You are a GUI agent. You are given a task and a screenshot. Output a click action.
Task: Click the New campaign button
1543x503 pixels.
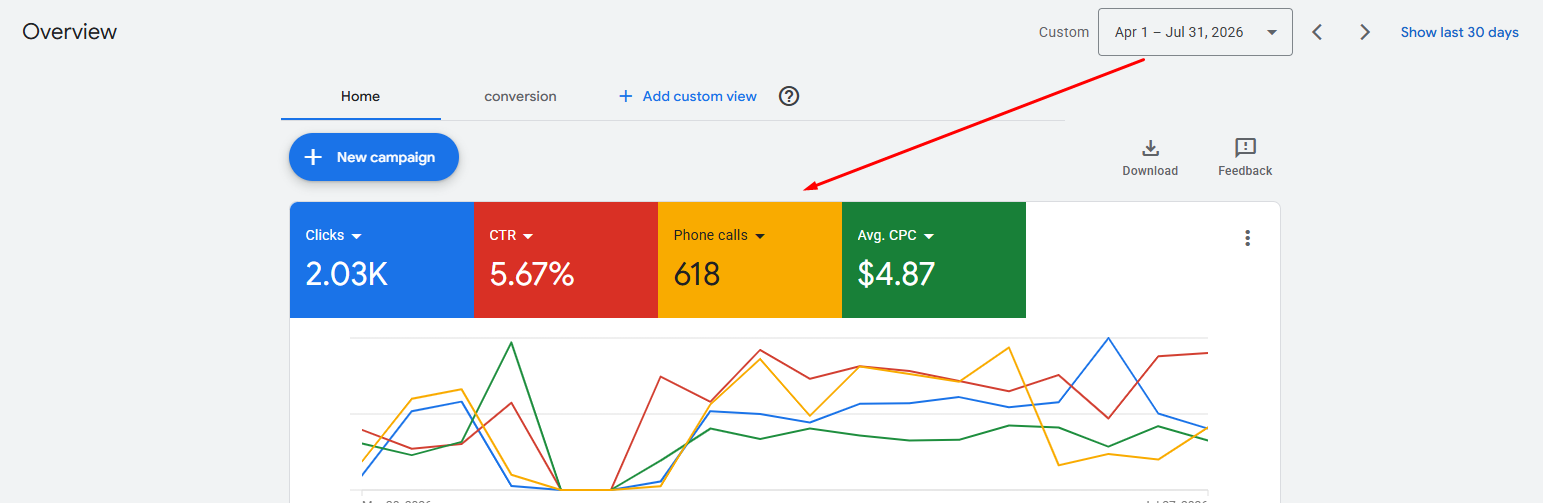[x=374, y=157]
